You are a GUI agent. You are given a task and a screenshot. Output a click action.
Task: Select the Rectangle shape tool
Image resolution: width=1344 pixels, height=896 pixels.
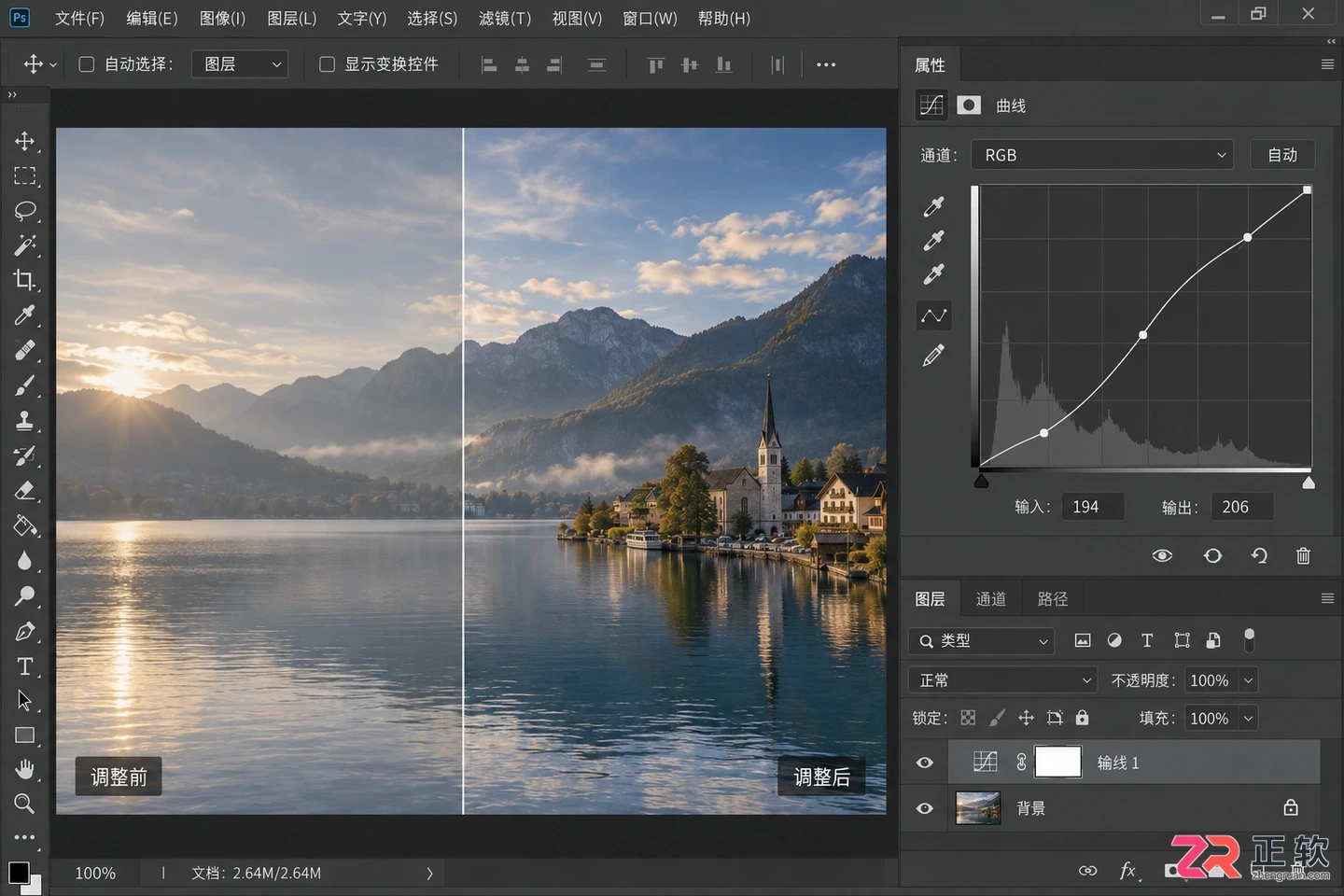click(x=25, y=735)
